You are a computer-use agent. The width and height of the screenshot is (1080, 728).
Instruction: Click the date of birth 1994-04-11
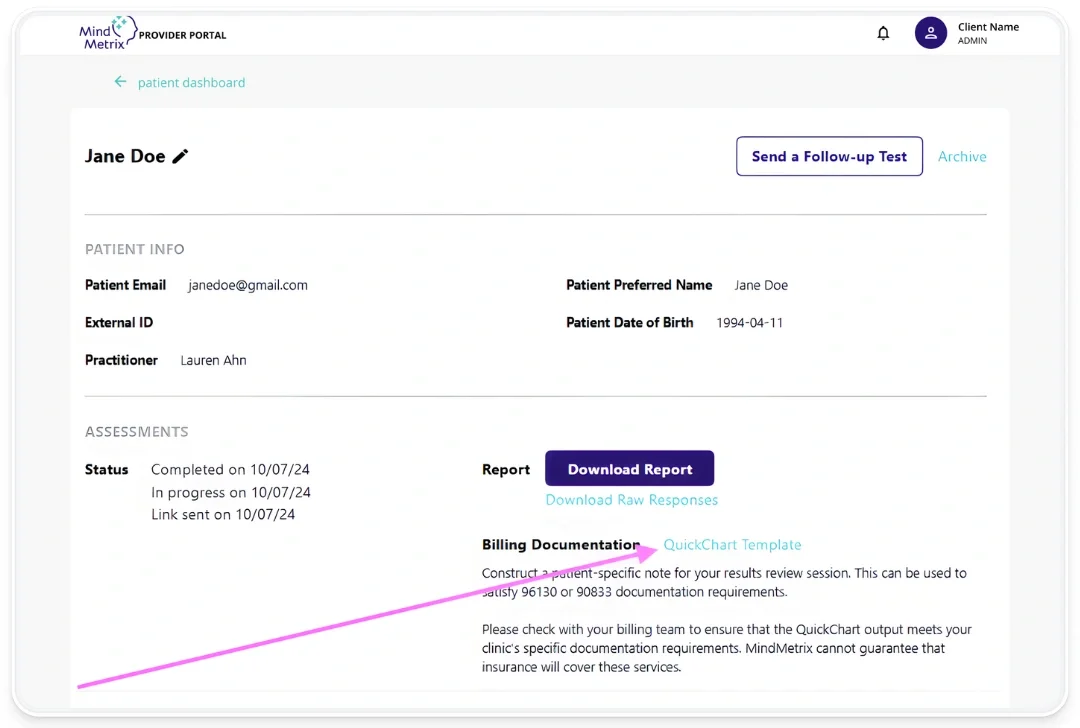(x=749, y=323)
